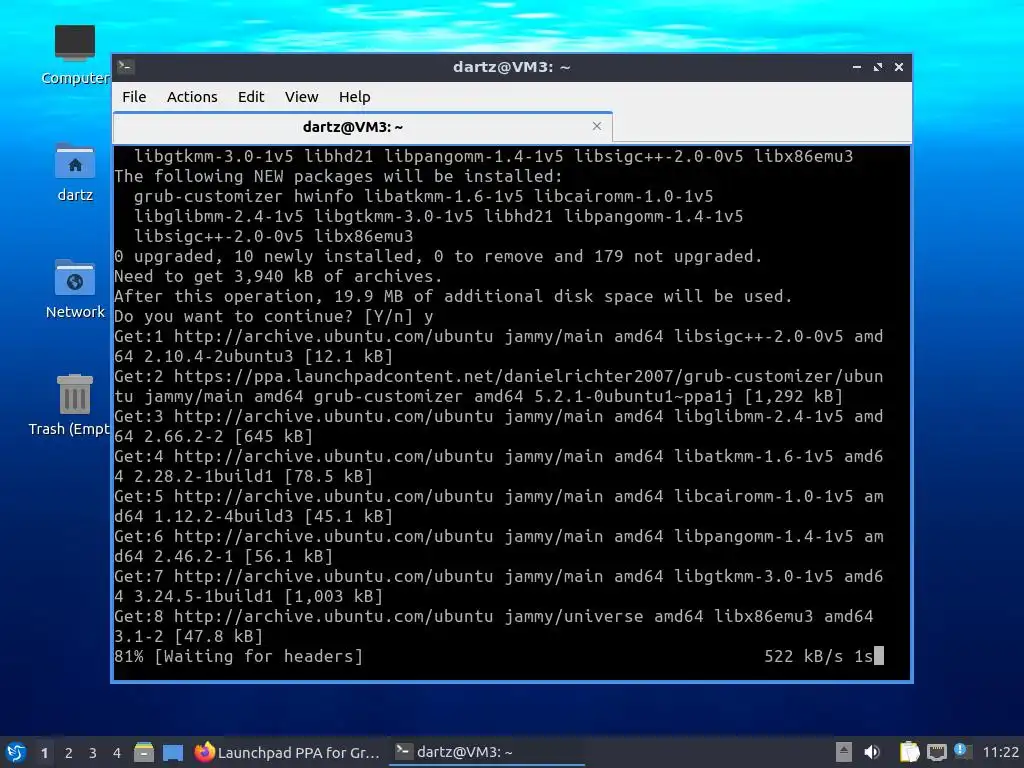The height and width of the screenshot is (768, 1024).
Task: Click the 'Do you want to continue? [Y/n] y' line
Action: [x=274, y=317]
